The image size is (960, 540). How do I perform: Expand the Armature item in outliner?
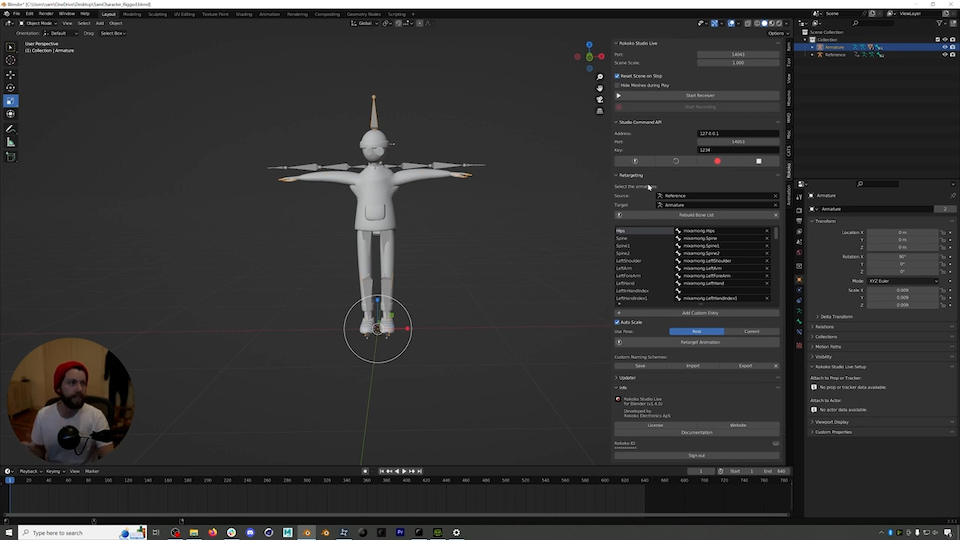coord(812,47)
